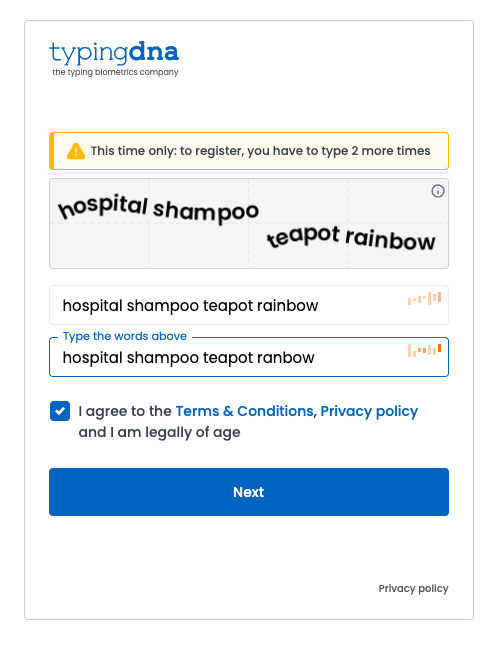
Task: Click the word 'rainbow' in the captcha
Action: (x=390, y=239)
